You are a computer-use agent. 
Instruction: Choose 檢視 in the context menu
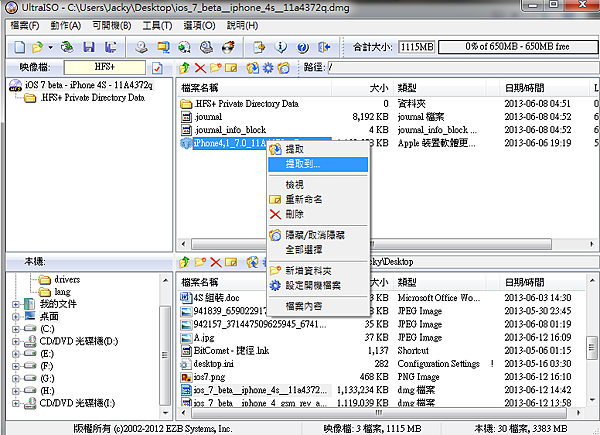point(318,185)
